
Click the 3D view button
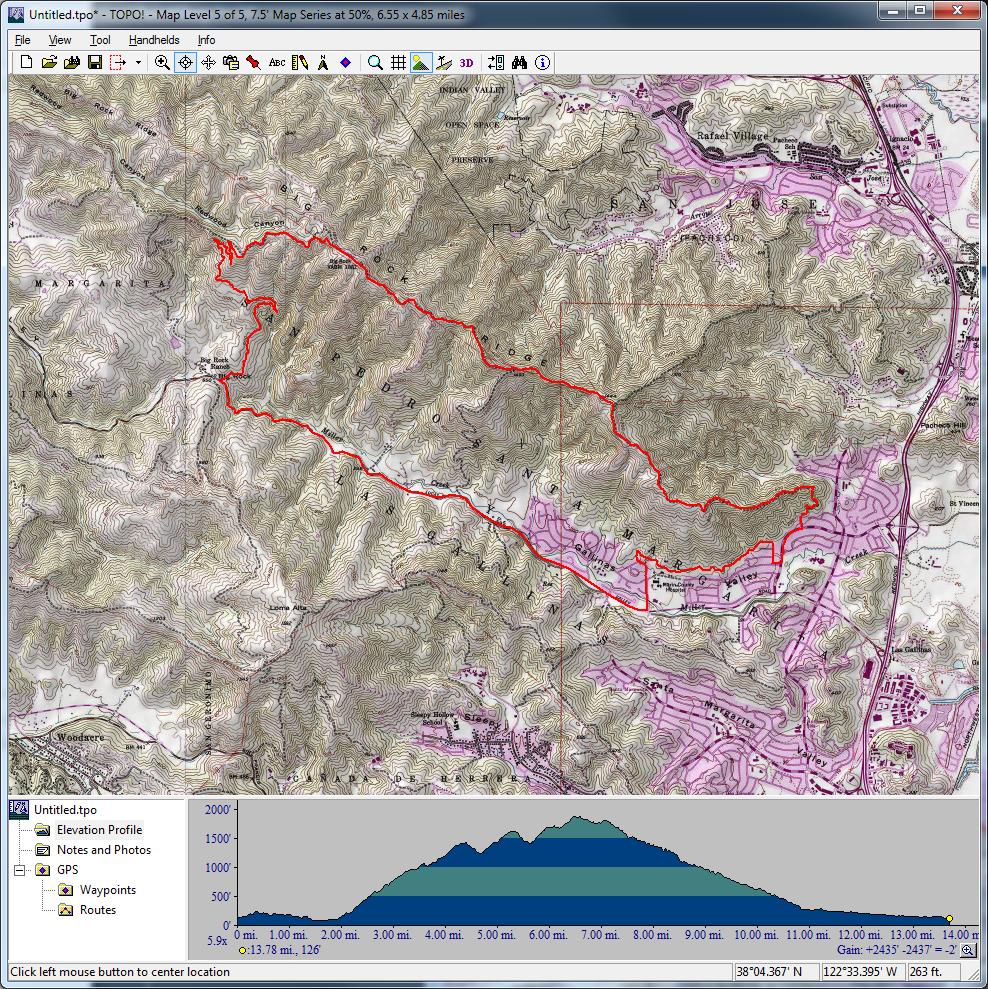point(467,62)
